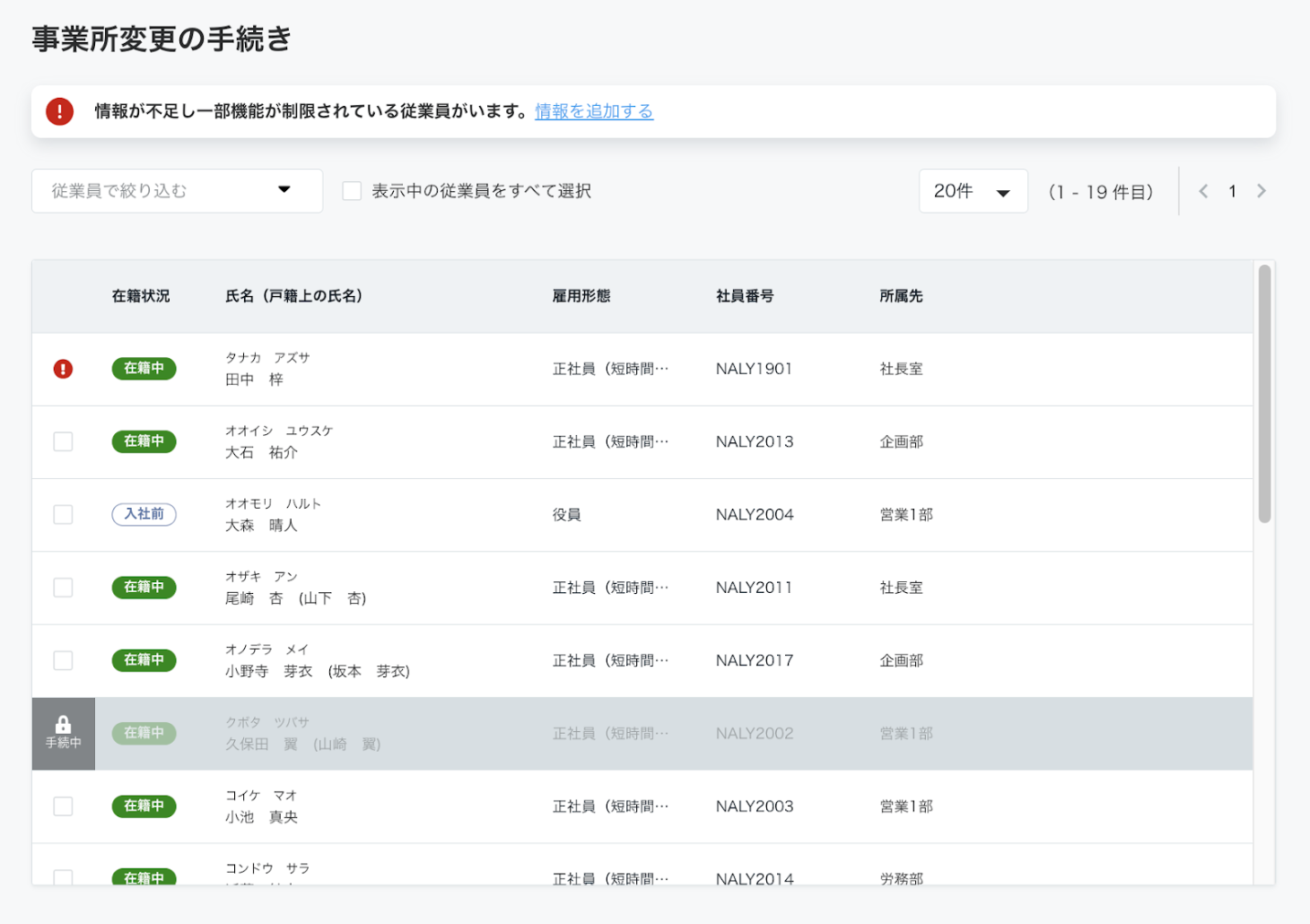Click the name 久保田 翼 (山崎 翼)
The height and width of the screenshot is (924, 1310).
click(x=303, y=745)
